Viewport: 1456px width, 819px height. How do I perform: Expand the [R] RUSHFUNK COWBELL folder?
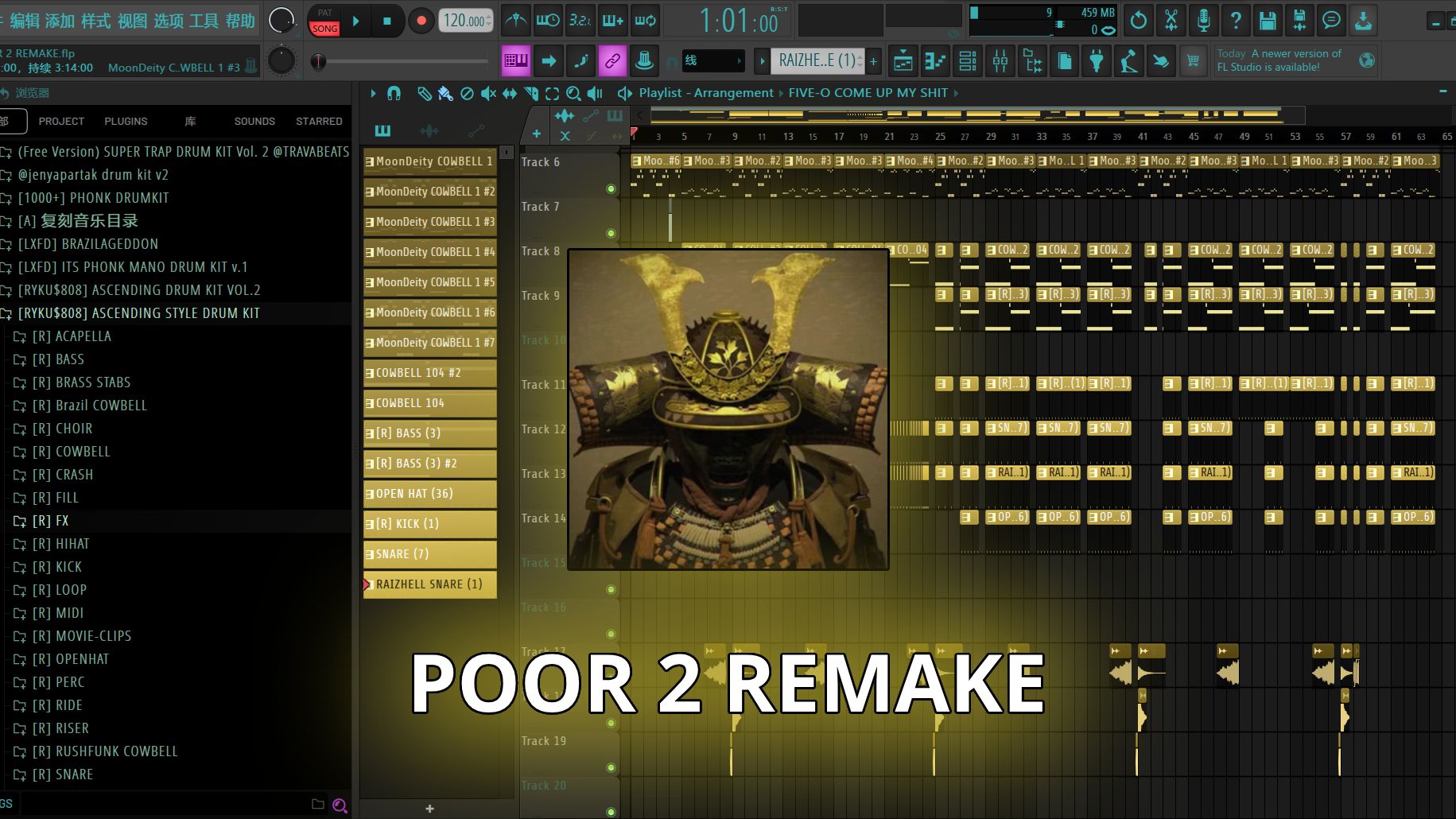105,751
